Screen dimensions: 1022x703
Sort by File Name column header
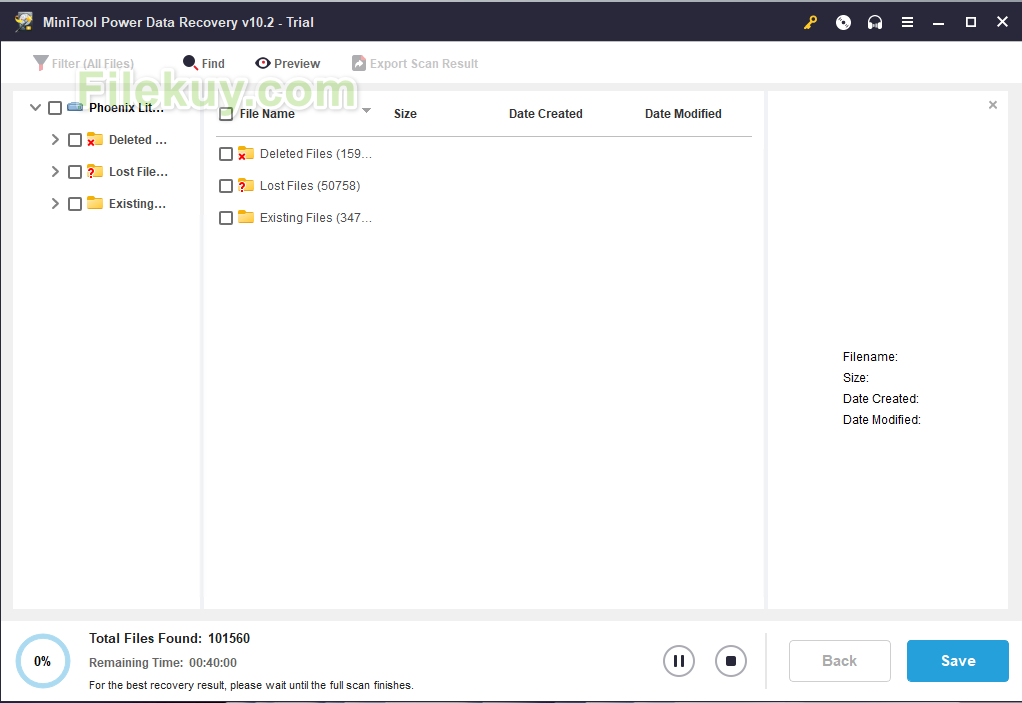click(267, 113)
